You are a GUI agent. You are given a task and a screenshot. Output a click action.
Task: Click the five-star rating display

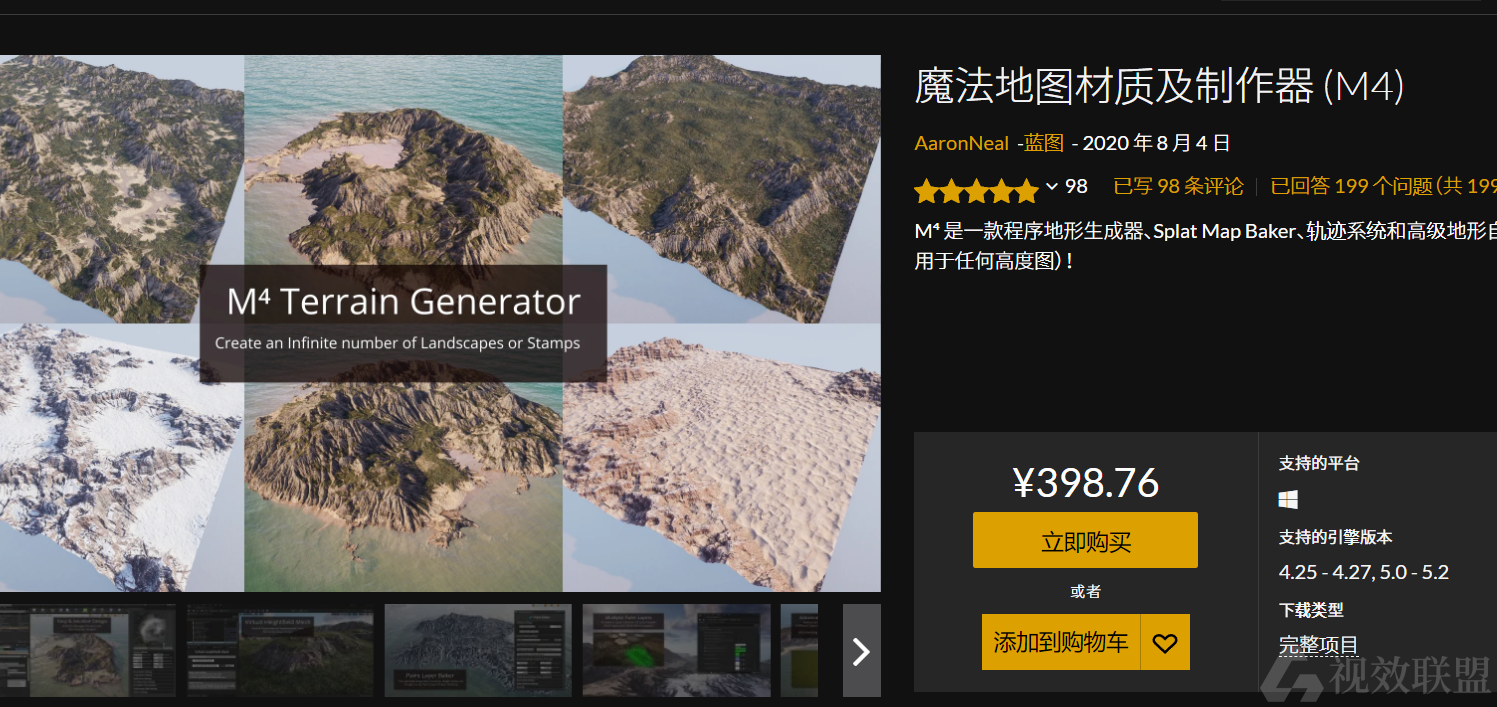[x=976, y=189]
